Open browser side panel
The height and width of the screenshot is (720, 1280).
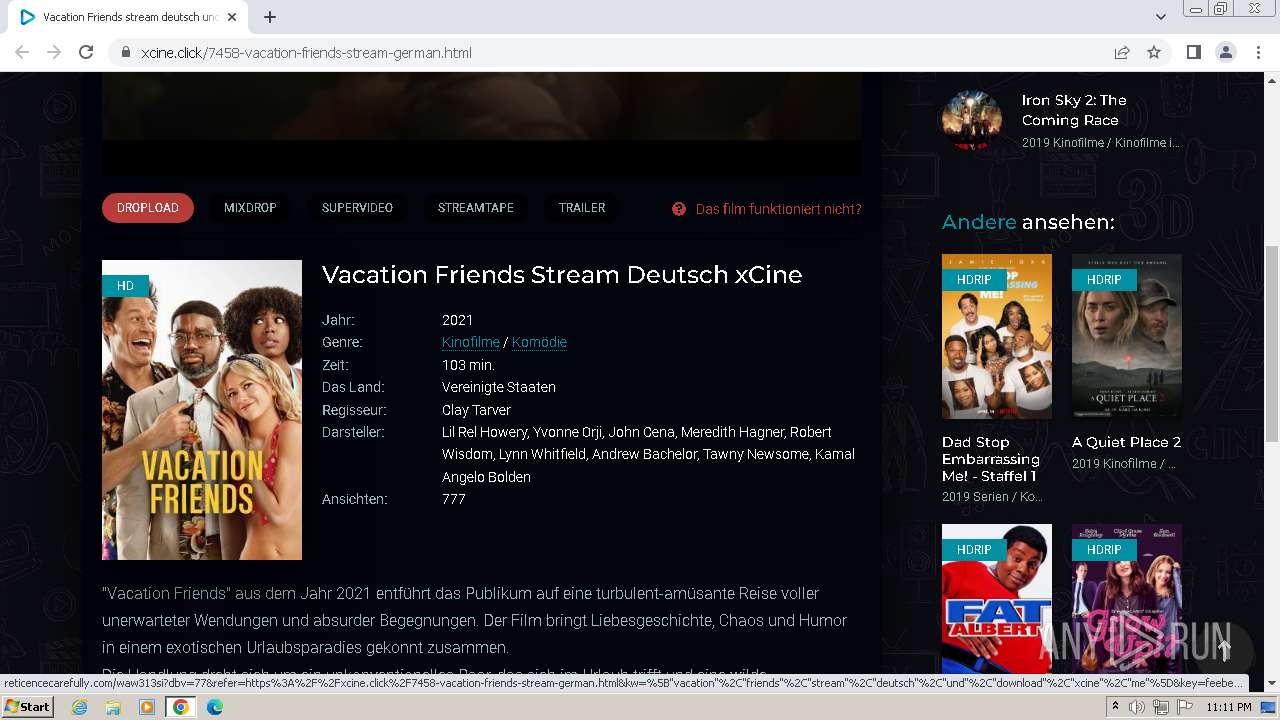click(x=1193, y=53)
